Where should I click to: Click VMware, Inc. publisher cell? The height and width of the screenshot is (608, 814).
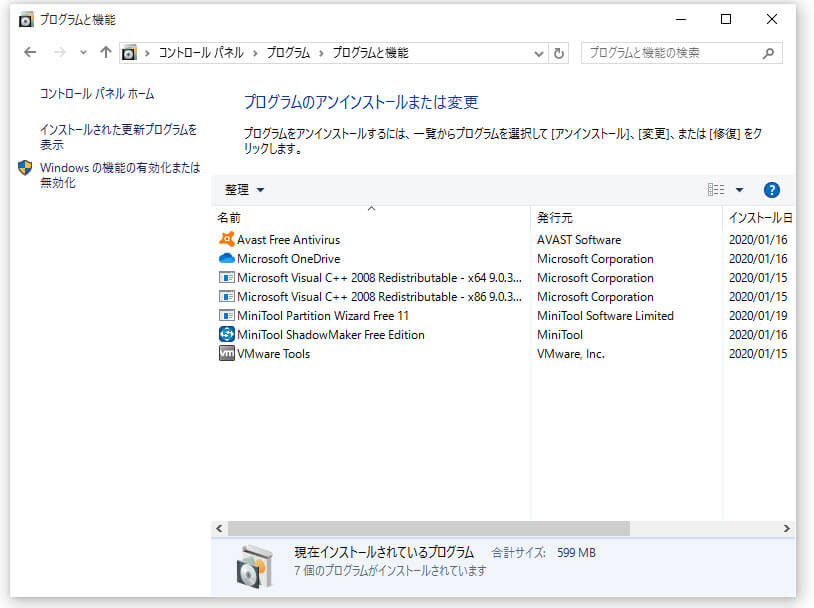click(x=571, y=354)
